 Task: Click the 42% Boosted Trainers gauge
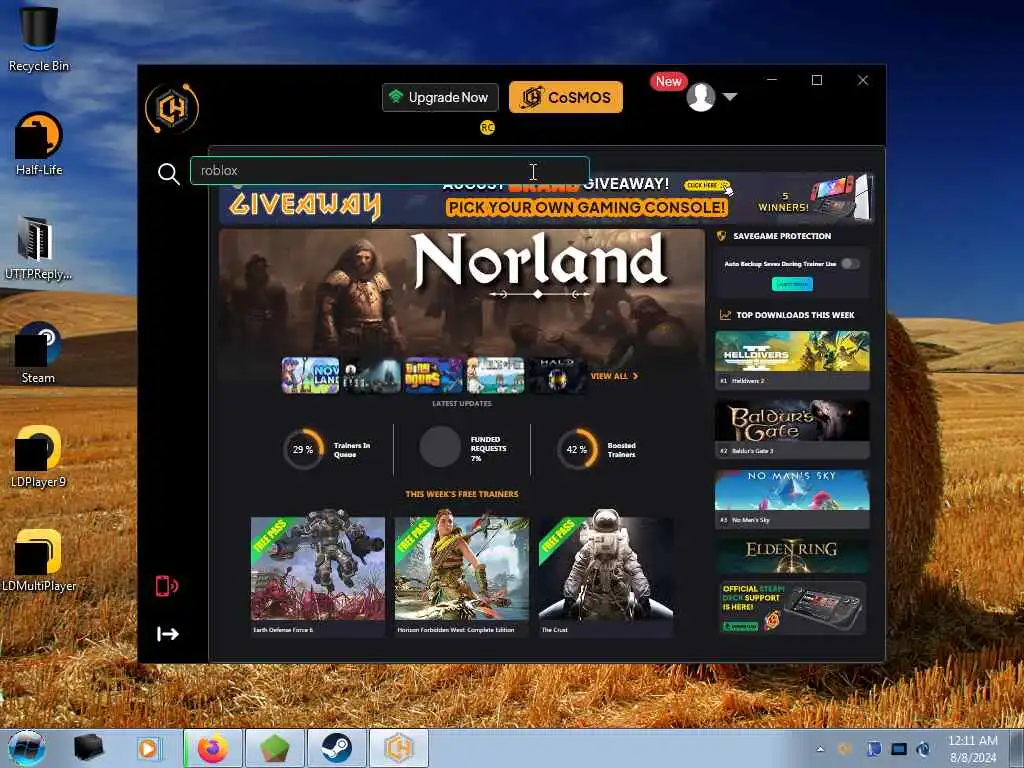click(x=577, y=449)
